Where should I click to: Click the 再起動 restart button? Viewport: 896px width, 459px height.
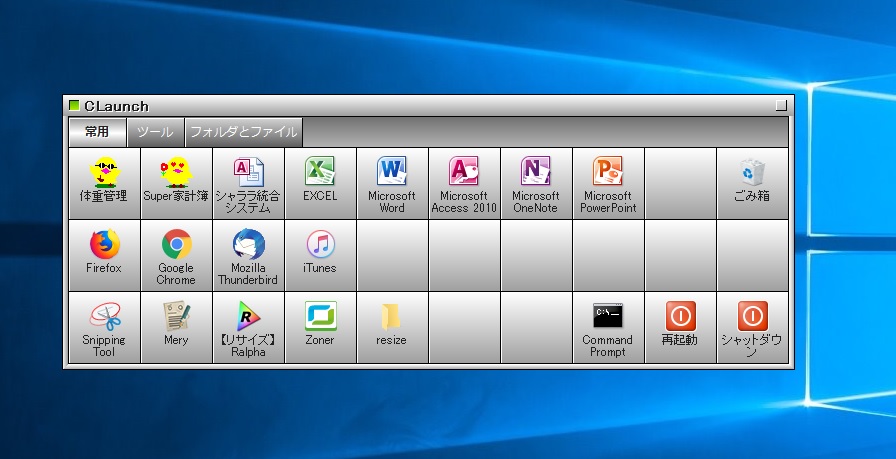click(x=680, y=326)
